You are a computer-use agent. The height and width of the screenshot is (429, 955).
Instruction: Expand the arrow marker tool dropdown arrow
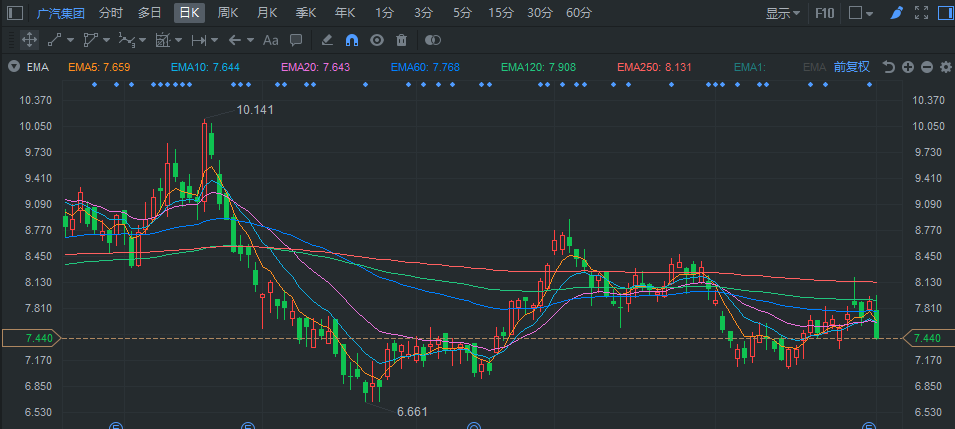(x=250, y=40)
